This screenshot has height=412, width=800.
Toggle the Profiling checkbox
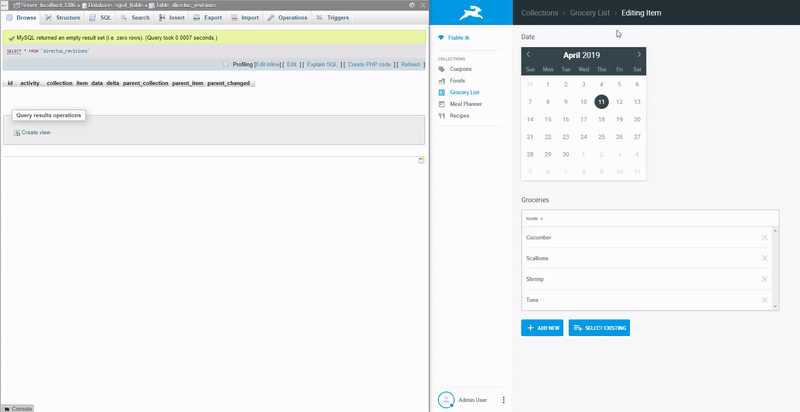[226, 64]
